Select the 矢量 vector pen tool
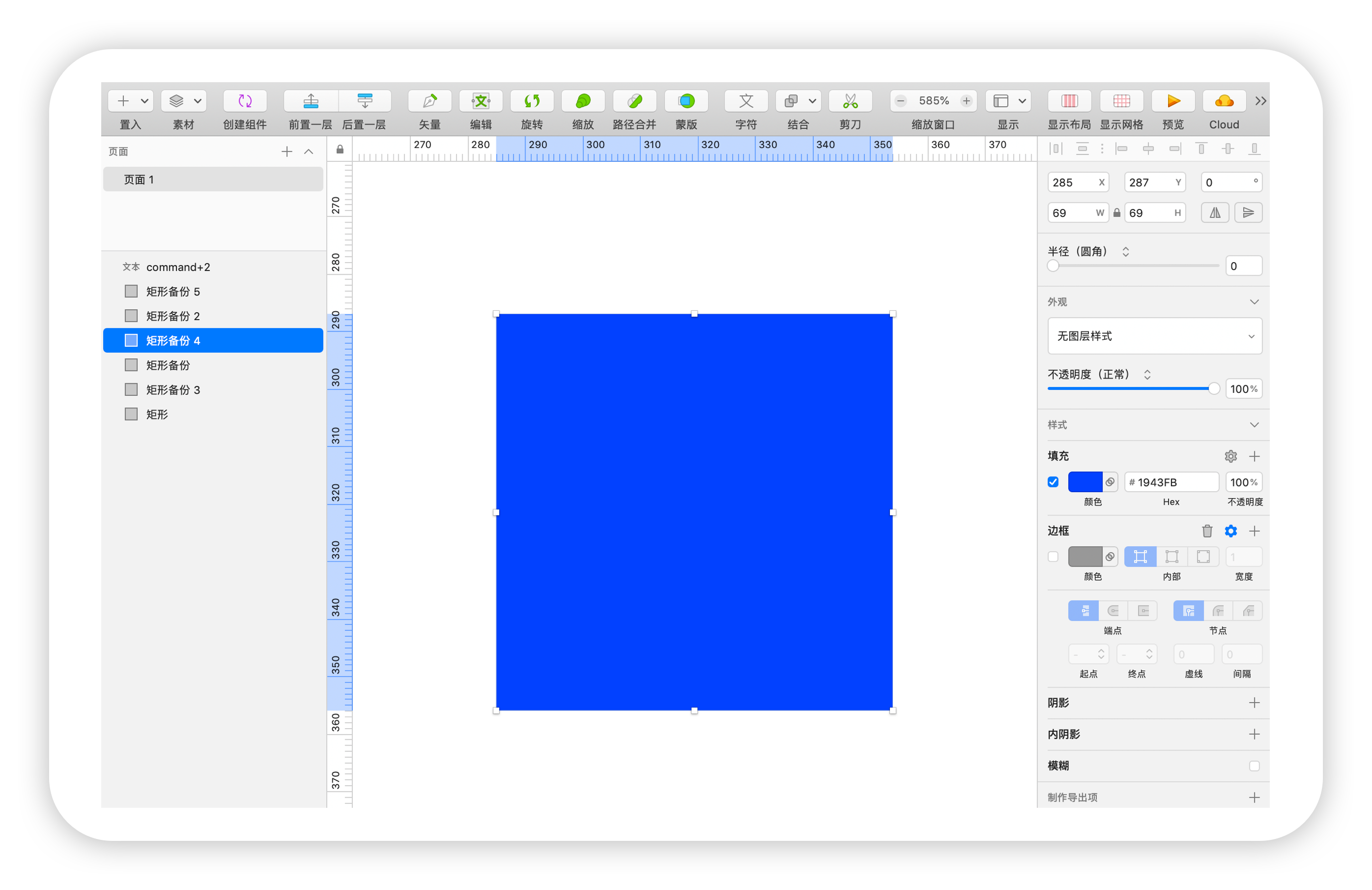1372x890 pixels. click(x=429, y=101)
